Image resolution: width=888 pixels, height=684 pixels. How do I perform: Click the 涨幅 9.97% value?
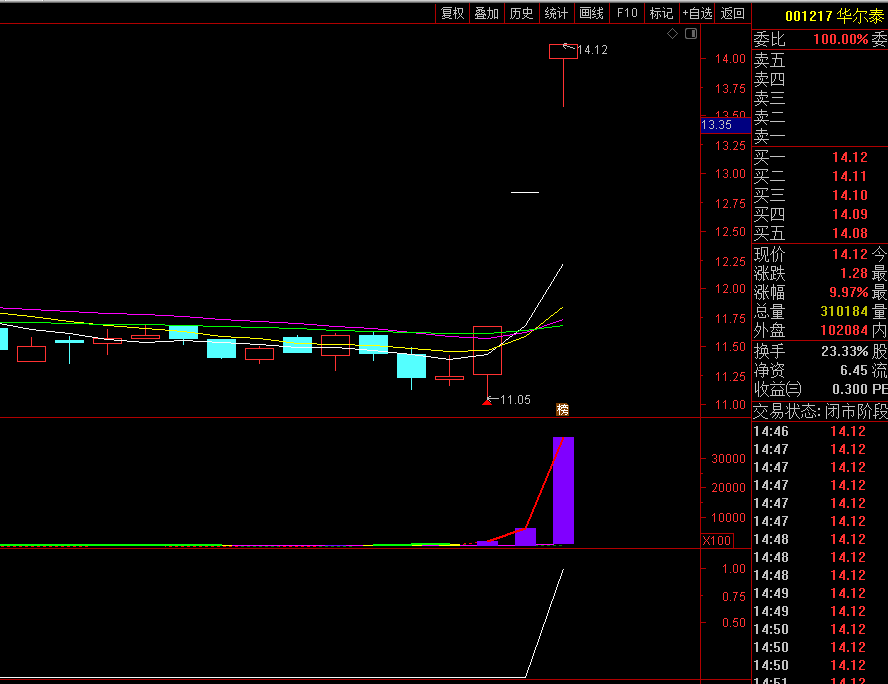click(x=848, y=292)
